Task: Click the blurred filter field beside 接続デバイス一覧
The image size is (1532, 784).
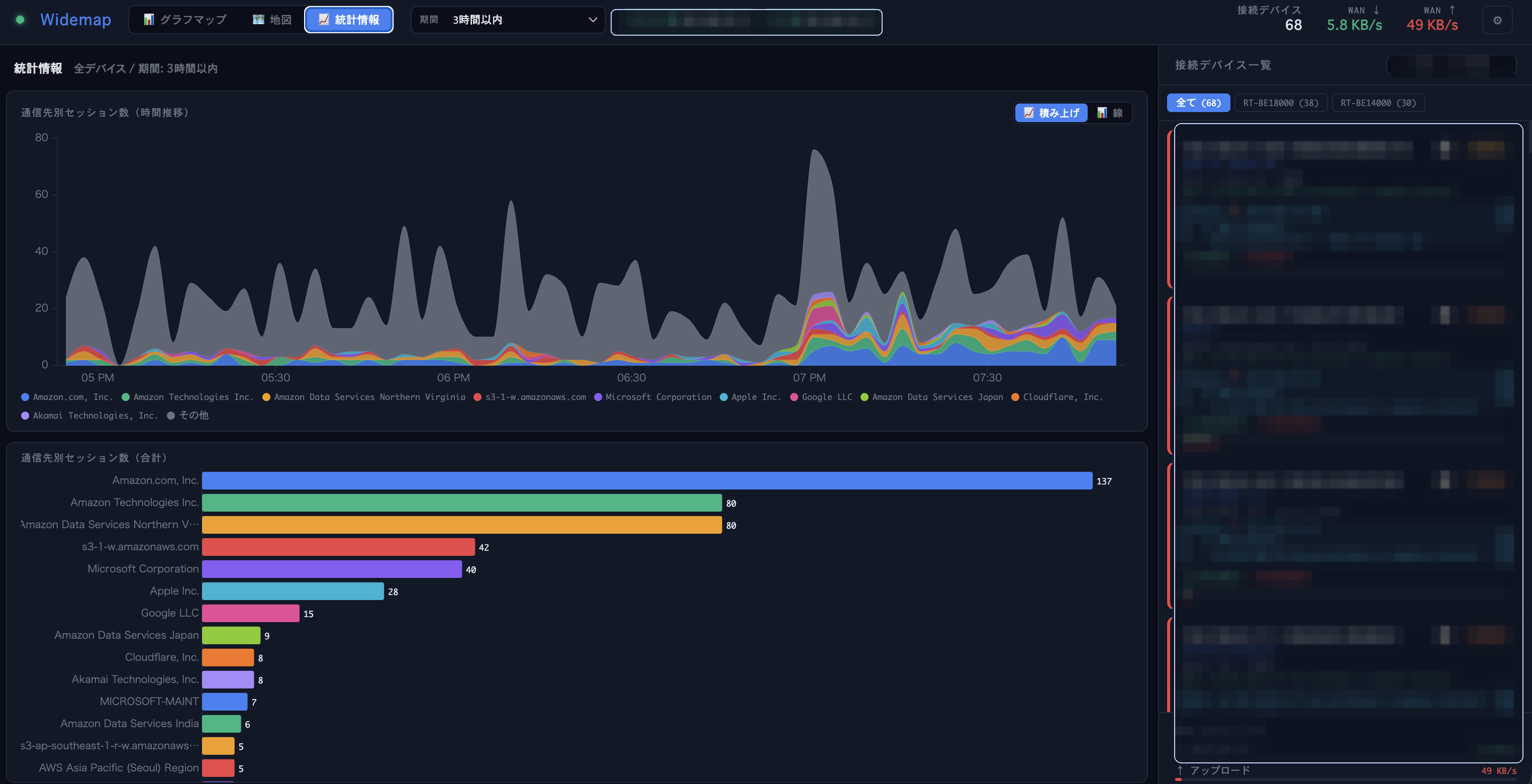Action: pyautogui.click(x=1451, y=65)
